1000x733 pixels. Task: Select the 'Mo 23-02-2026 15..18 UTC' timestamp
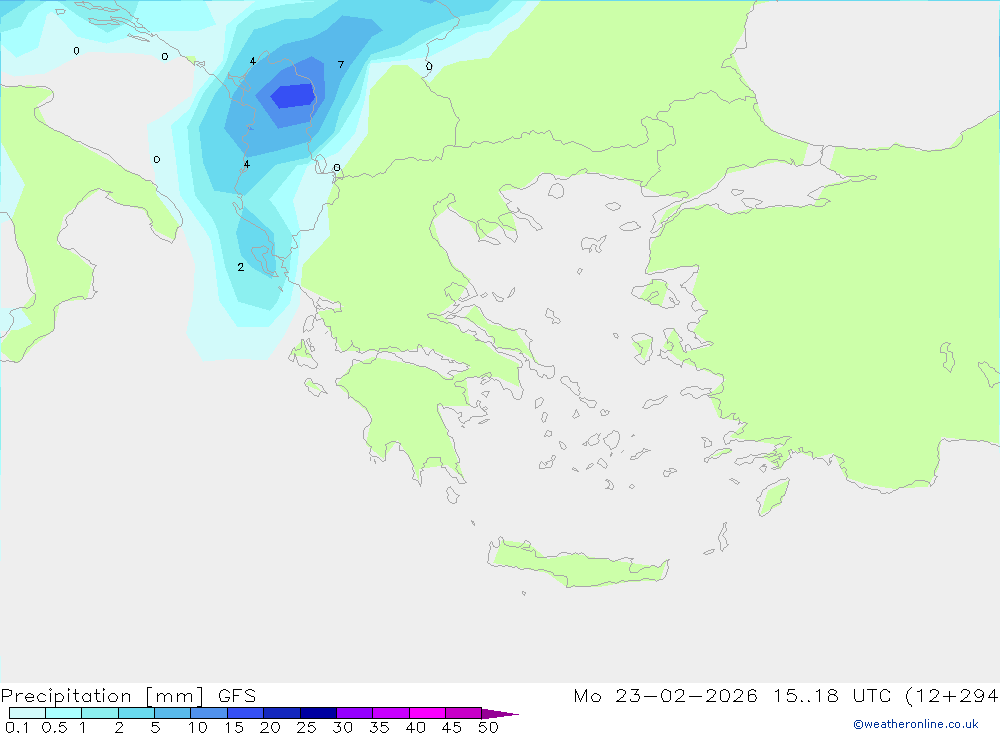tap(732, 696)
